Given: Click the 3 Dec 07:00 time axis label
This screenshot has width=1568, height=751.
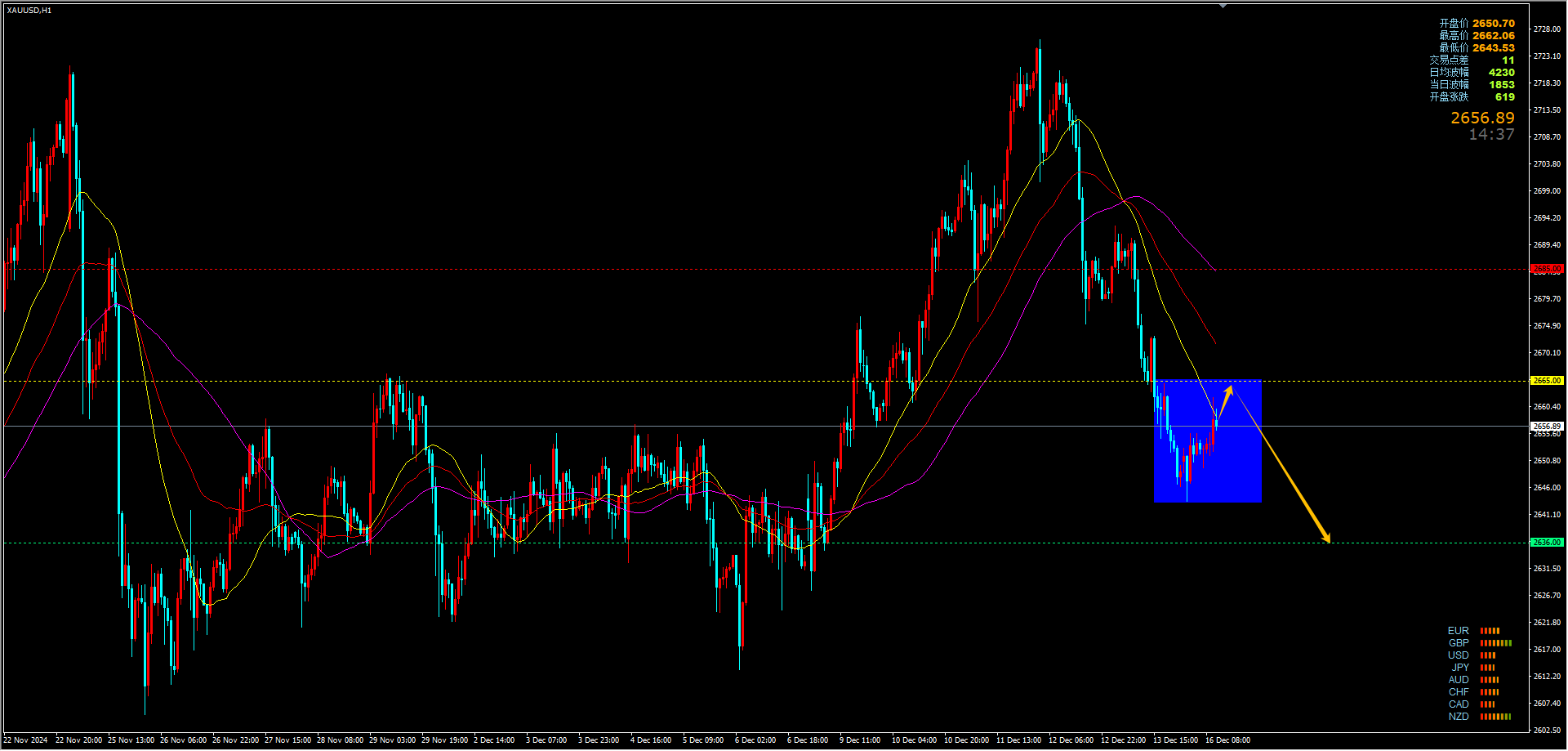Looking at the screenshot, I should [x=546, y=740].
